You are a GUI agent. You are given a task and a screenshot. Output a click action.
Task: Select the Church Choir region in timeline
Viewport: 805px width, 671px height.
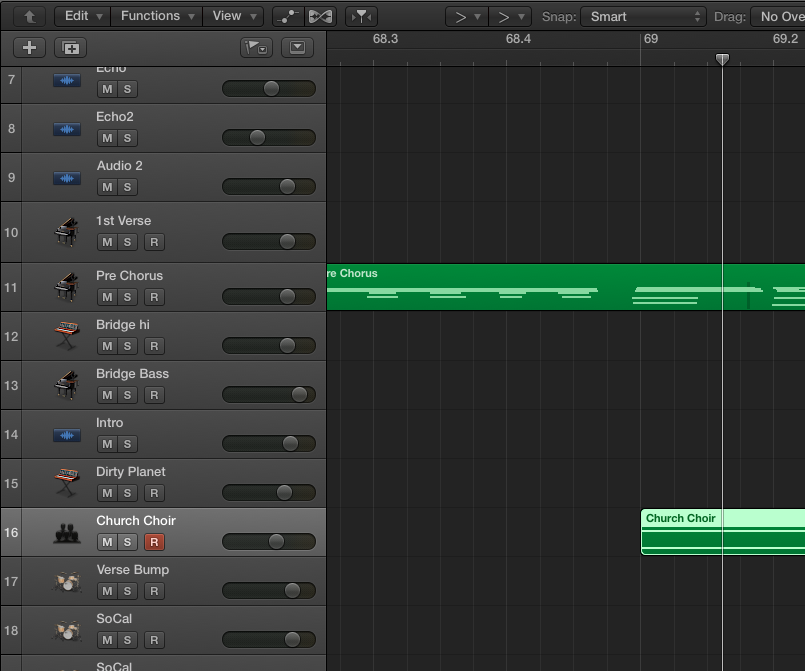(723, 532)
